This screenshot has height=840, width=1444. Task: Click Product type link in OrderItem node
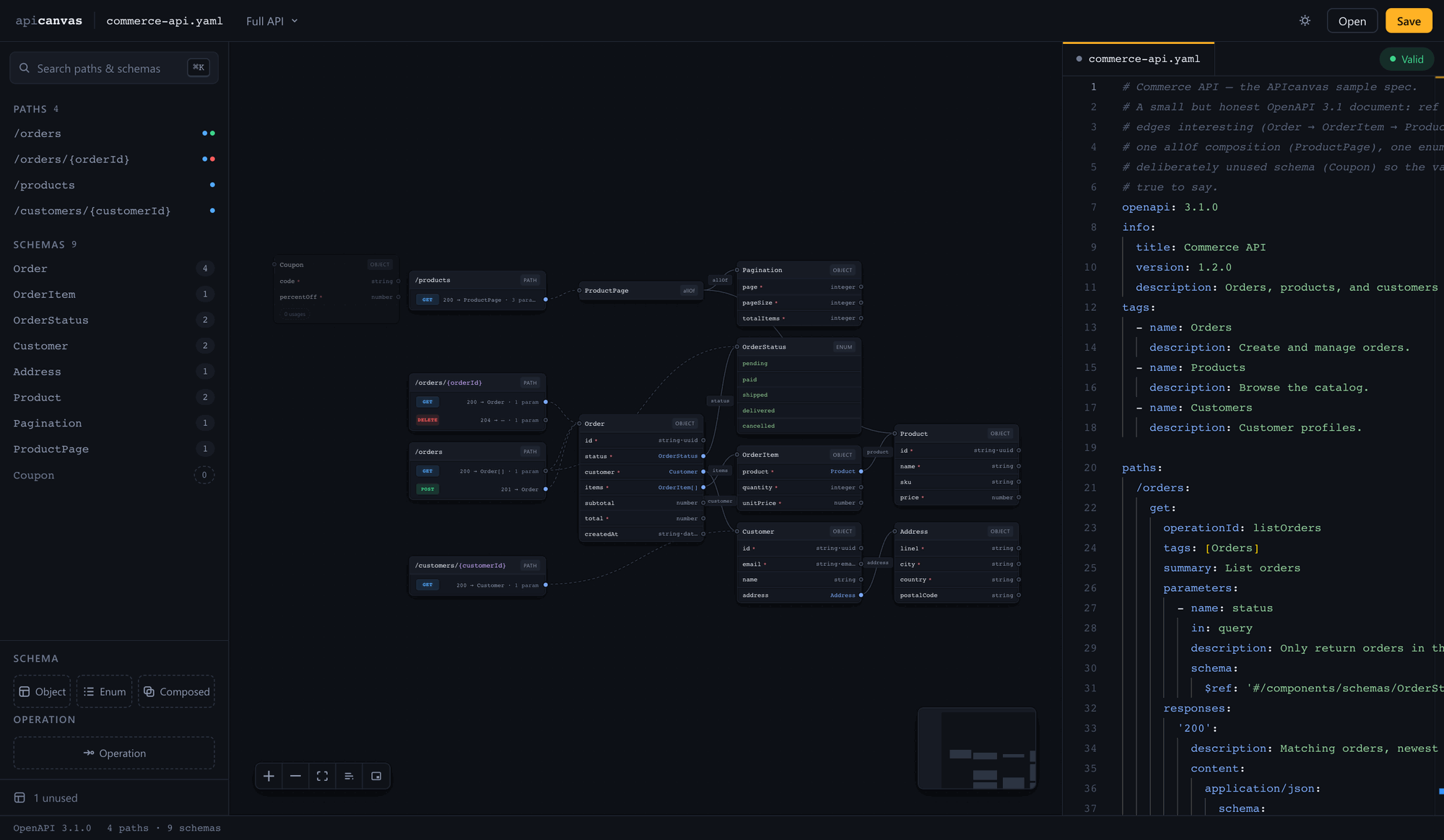coord(843,471)
